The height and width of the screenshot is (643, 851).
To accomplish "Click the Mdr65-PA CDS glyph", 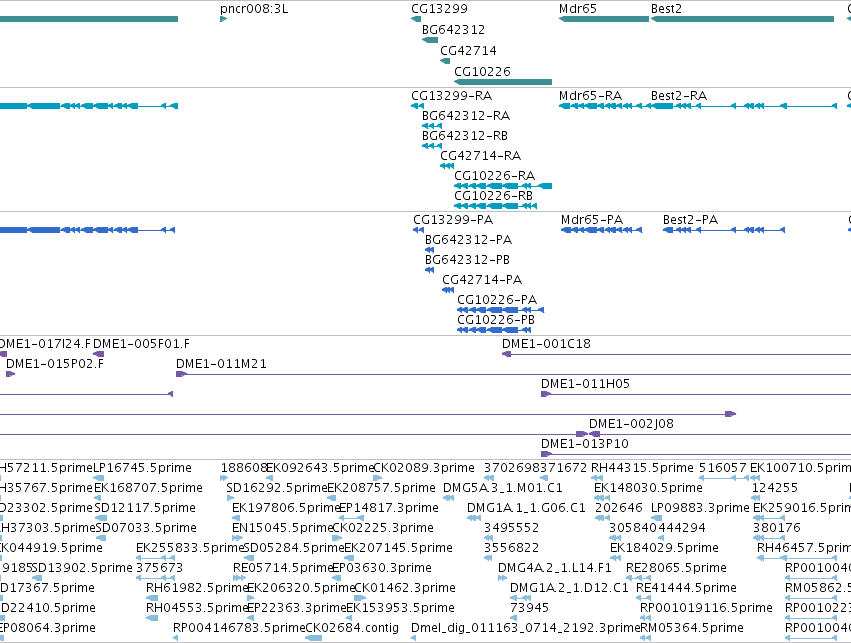I will click(601, 230).
